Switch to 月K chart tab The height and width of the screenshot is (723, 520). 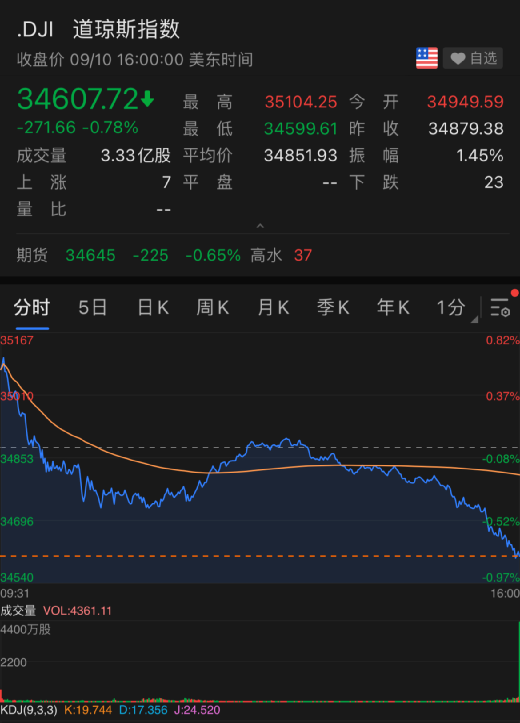(273, 308)
